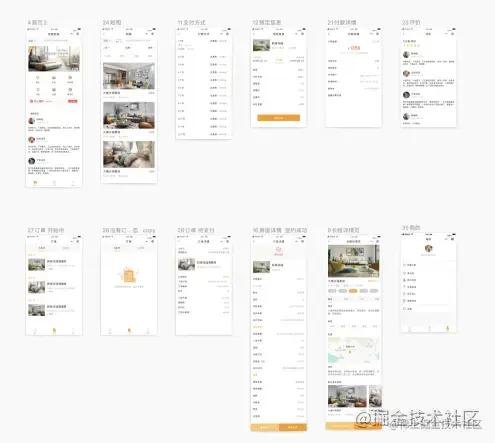Tap the living-room hero image on 长租详情页
Image resolution: width=495 pixels, height=443 pixels.
[354, 261]
